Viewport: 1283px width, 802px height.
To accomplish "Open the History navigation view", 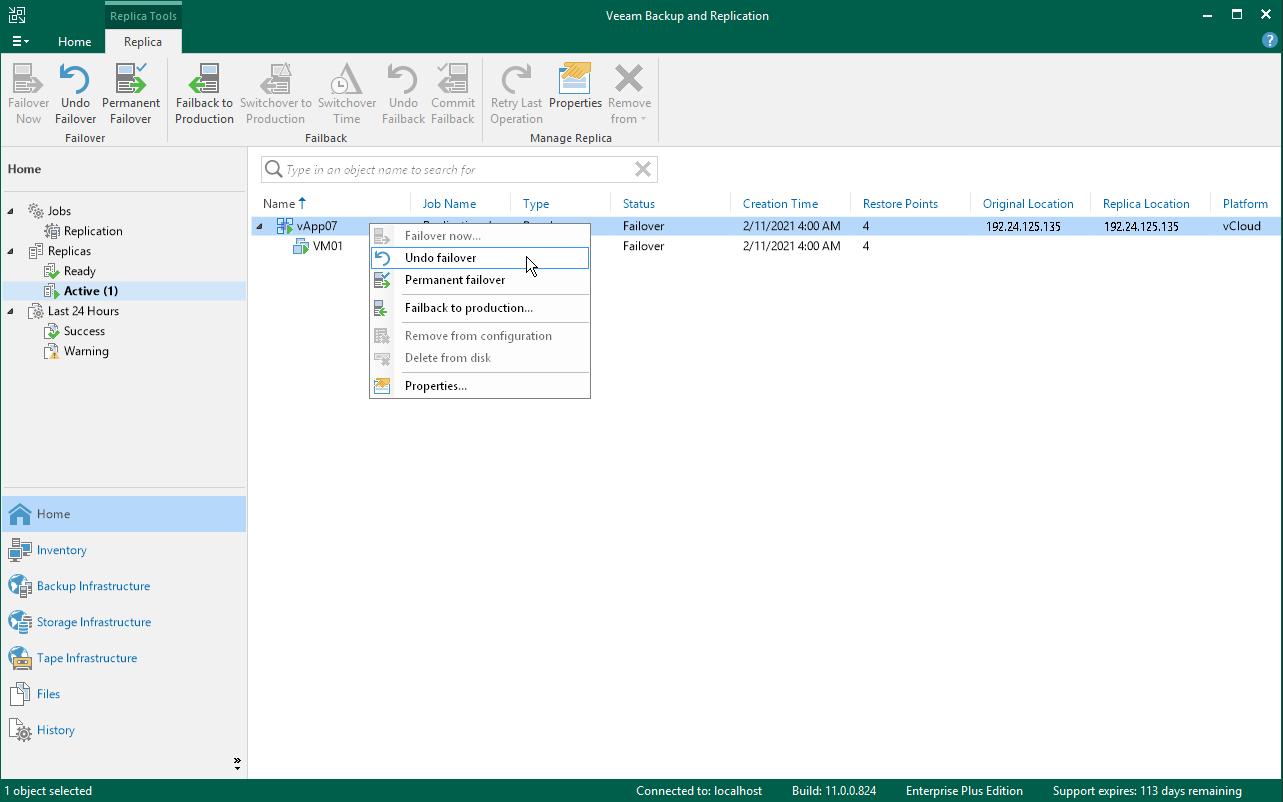I will coord(123,730).
